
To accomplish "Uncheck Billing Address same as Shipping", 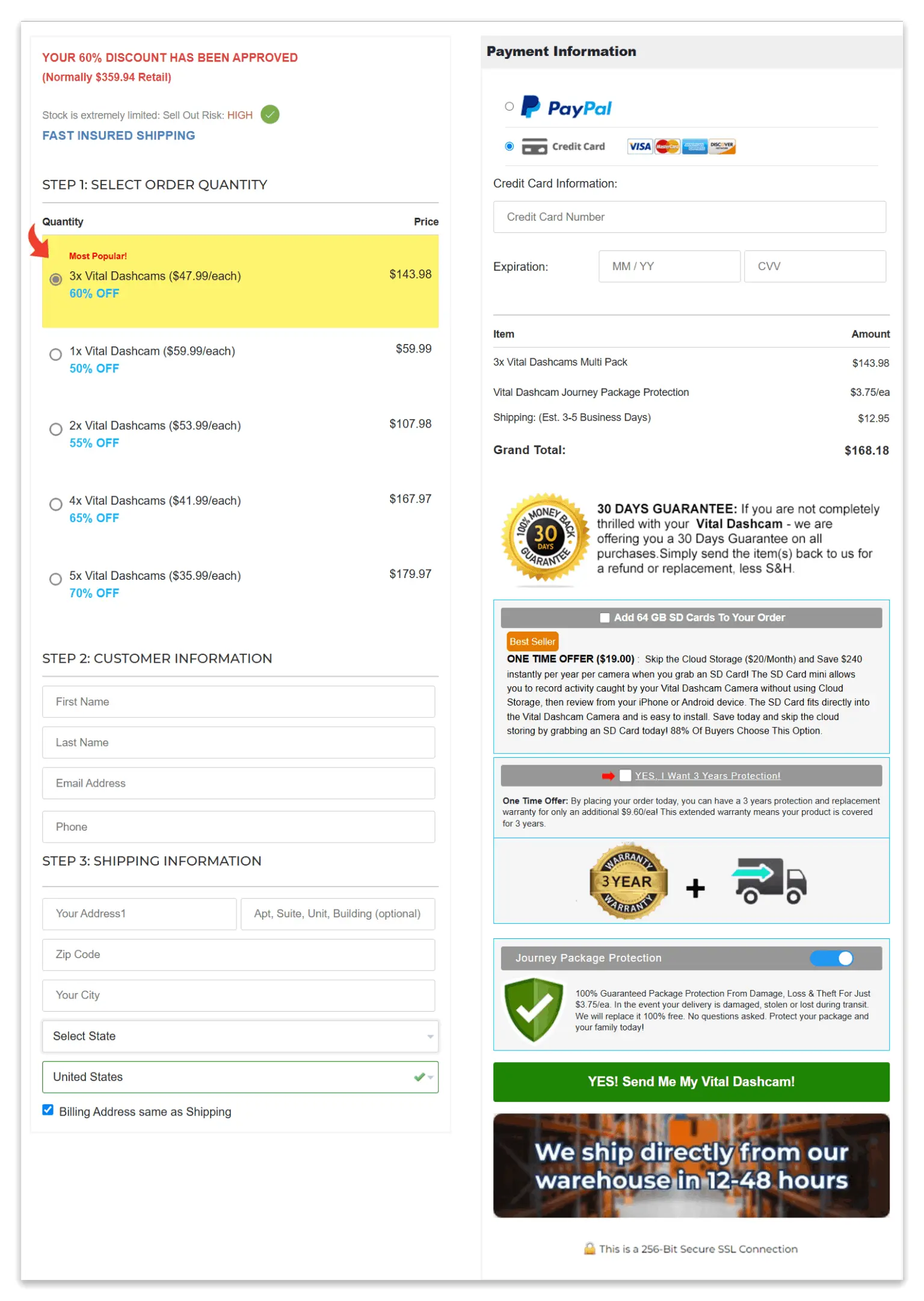I will coord(48,1110).
